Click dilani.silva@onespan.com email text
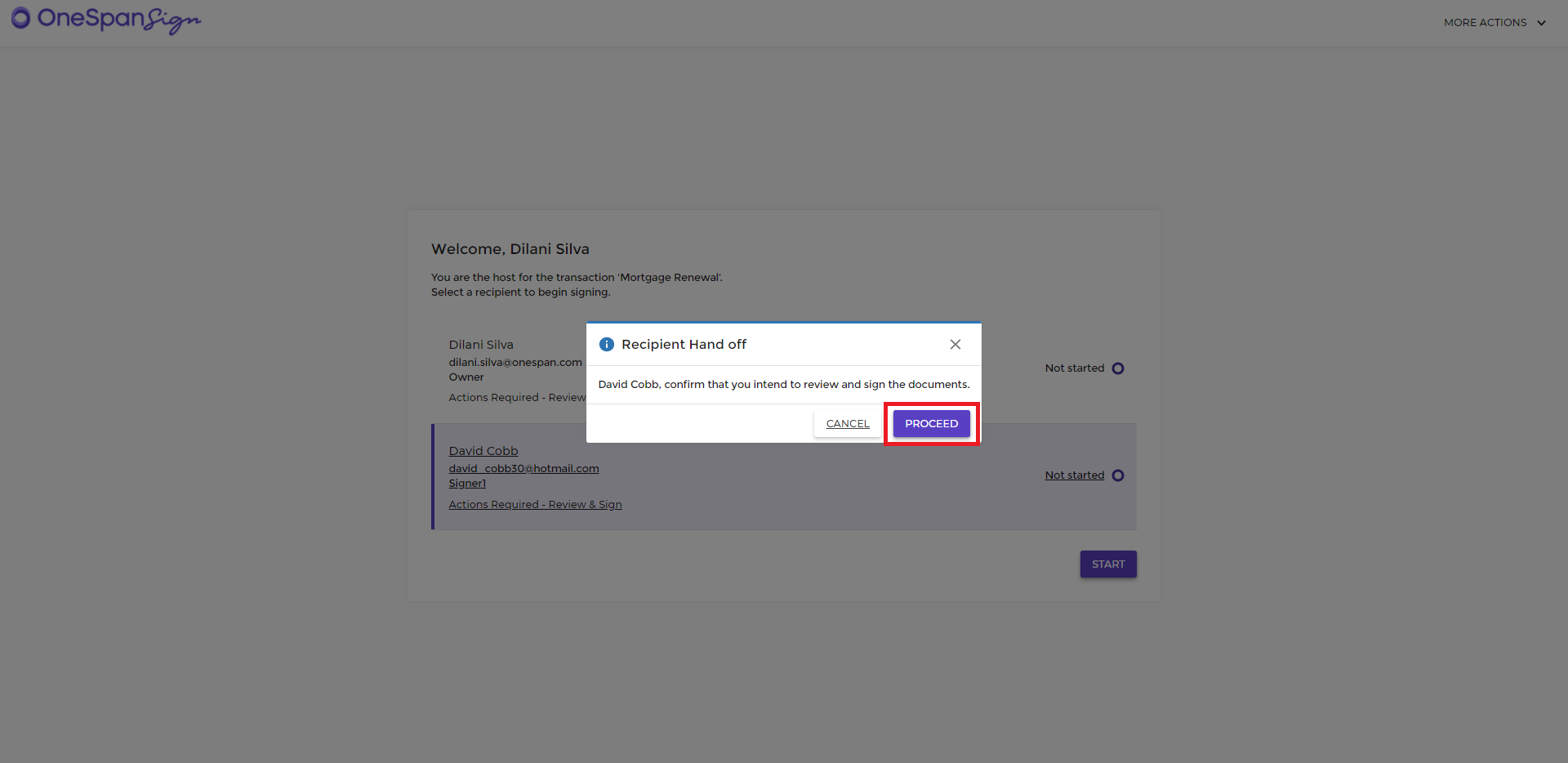 click(515, 363)
